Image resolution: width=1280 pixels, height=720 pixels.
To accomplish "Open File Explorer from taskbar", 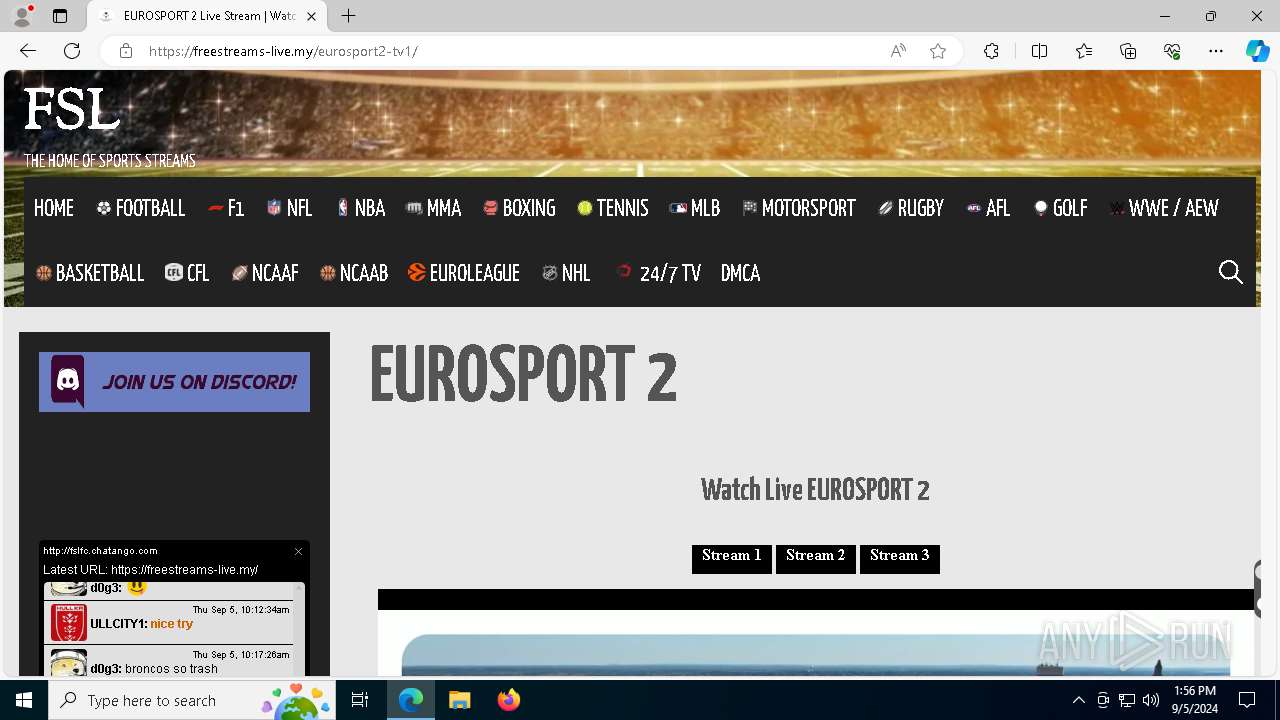I will click(x=460, y=700).
